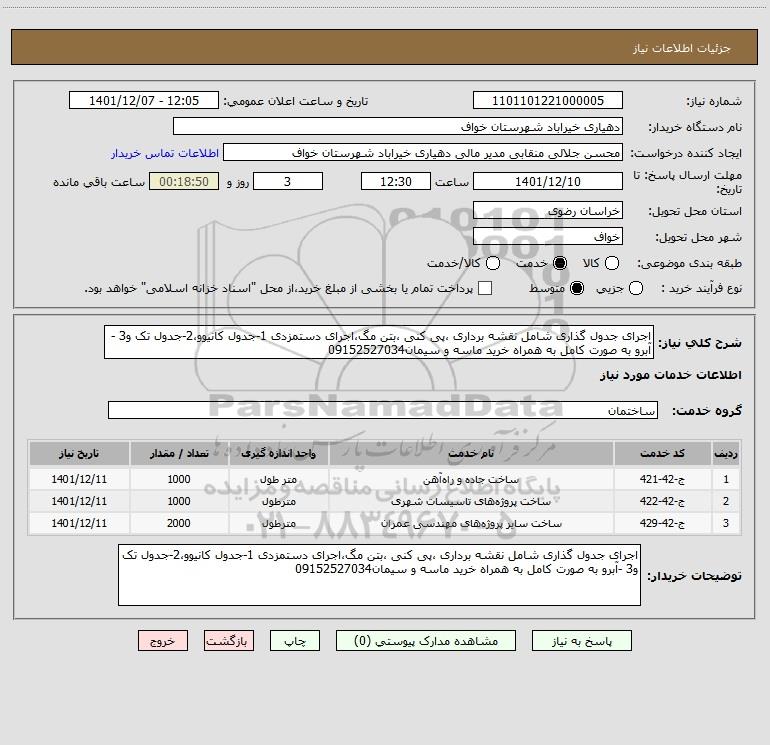Image resolution: width=770 pixels, height=745 pixels.
Task: Select the خدمت radio button
Action: point(559,263)
